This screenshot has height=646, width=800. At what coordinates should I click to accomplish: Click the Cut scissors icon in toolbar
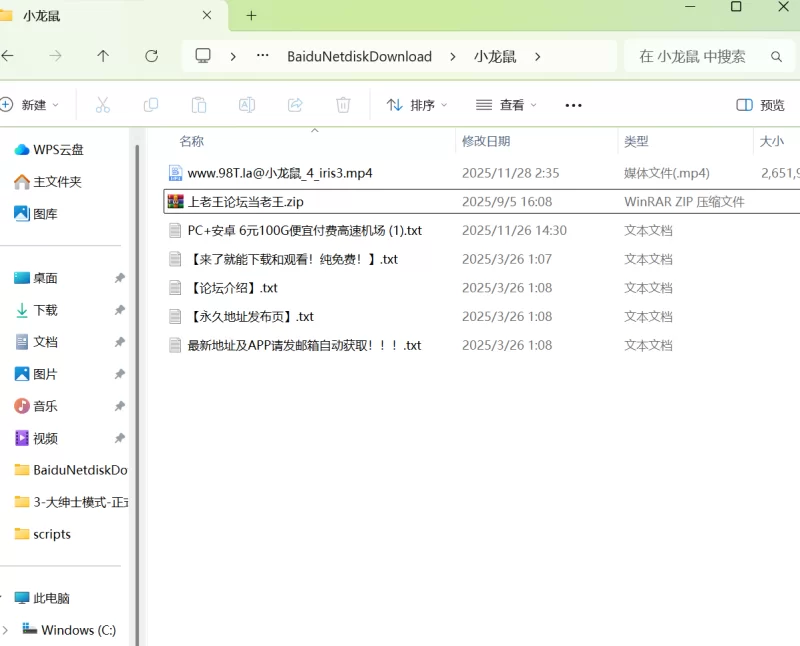[102, 105]
